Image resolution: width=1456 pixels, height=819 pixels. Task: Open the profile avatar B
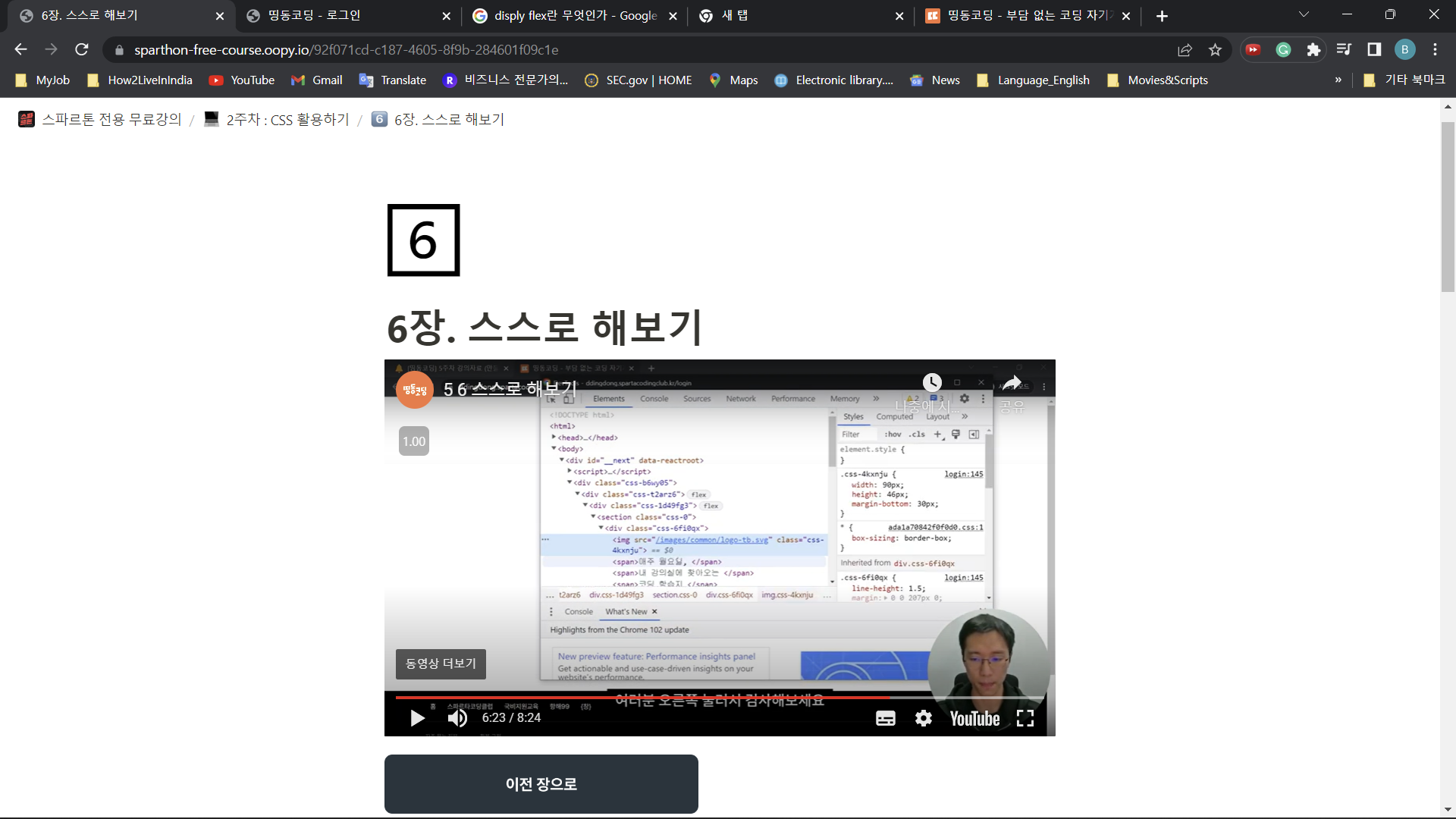coord(1404,49)
